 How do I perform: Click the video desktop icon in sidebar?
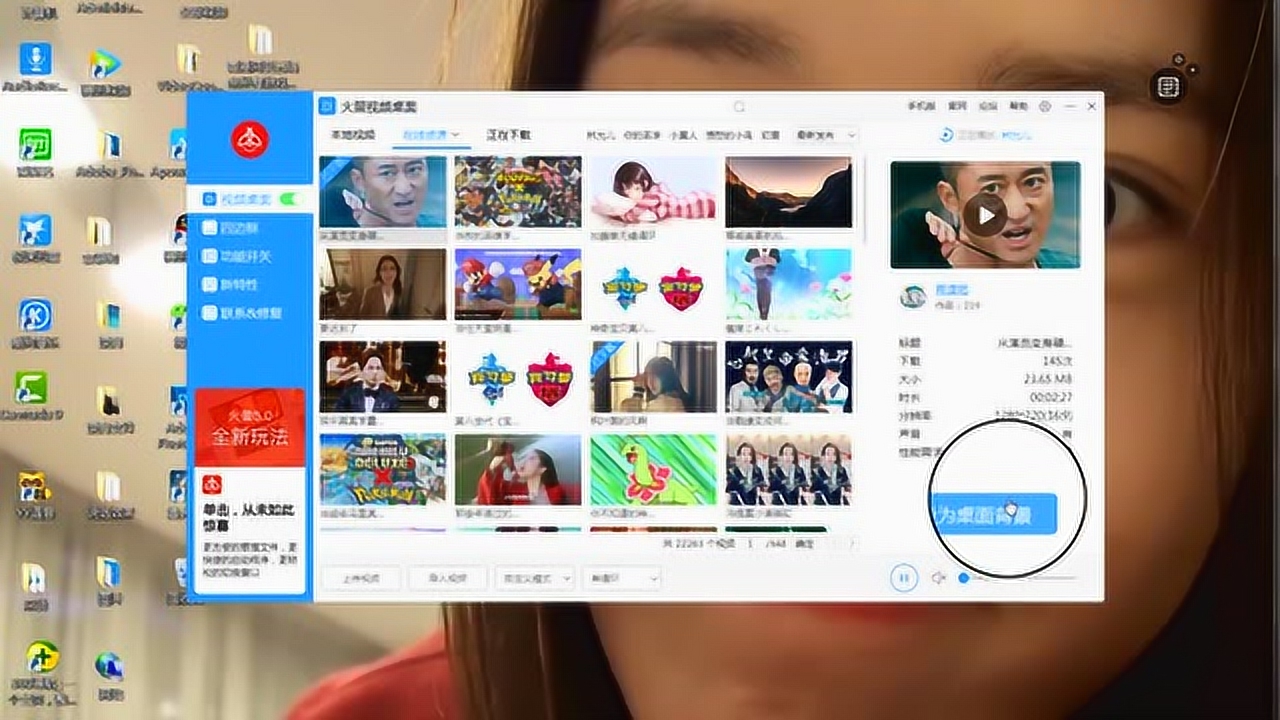tap(209, 199)
